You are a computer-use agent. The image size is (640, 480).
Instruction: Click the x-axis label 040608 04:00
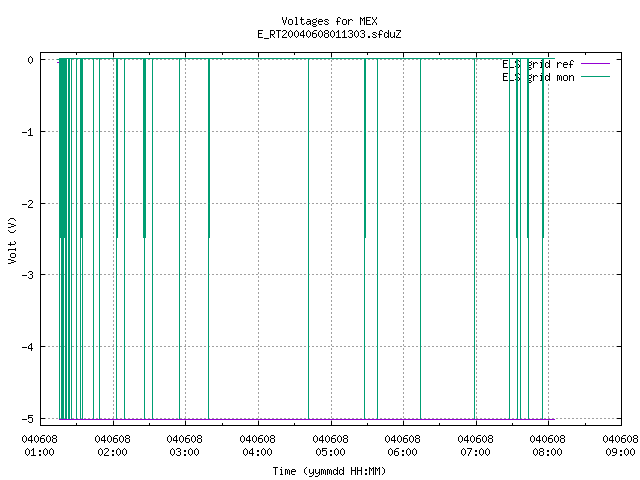[257, 446]
